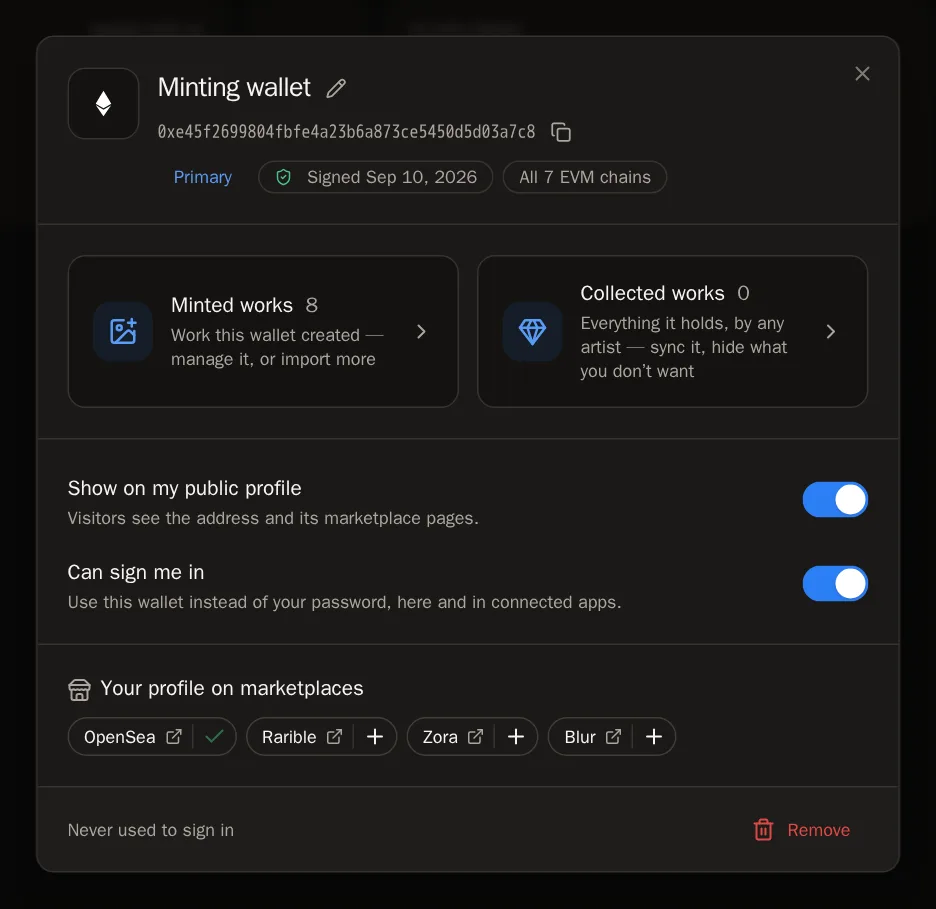Image resolution: width=936 pixels, height=909 pixels.
Task: Toggle Show on my public profile
Action: pyautogui.click(x=835, y=500)
